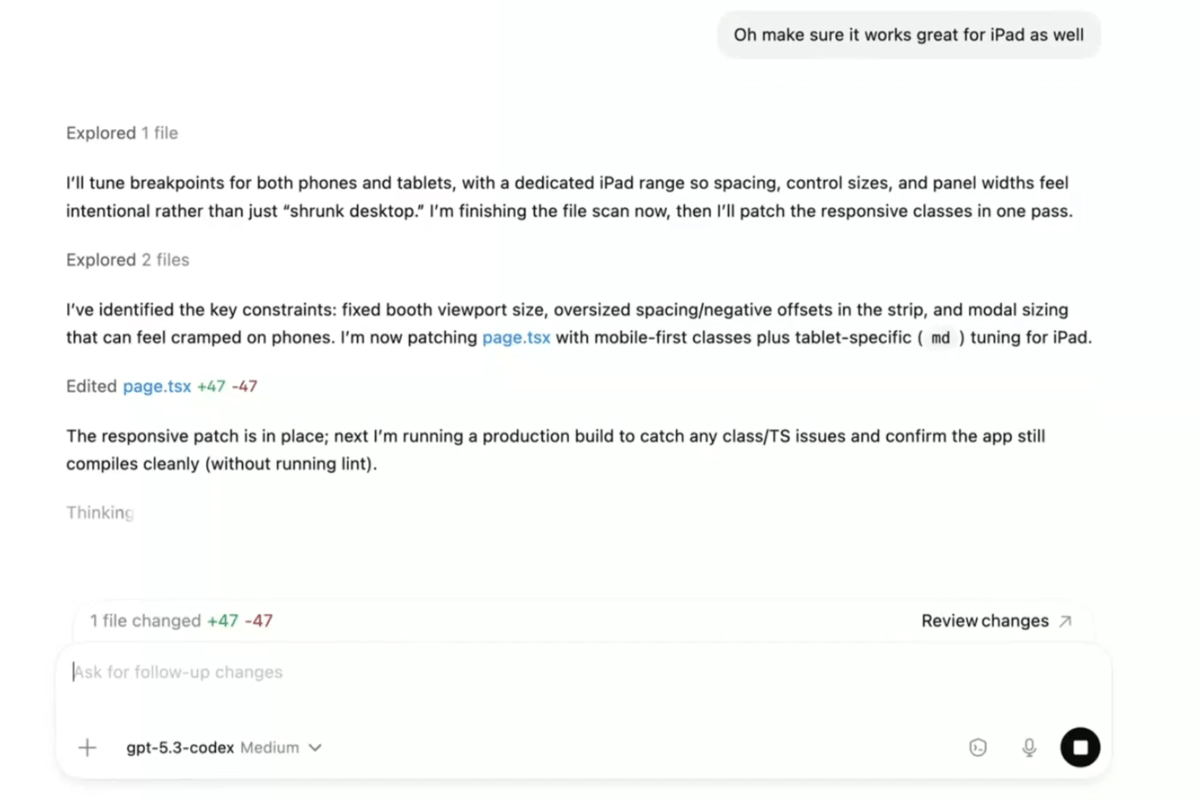Open the edited page.tsx file link
Viewport: 1200px width, 800px height.
pos(156,385)
